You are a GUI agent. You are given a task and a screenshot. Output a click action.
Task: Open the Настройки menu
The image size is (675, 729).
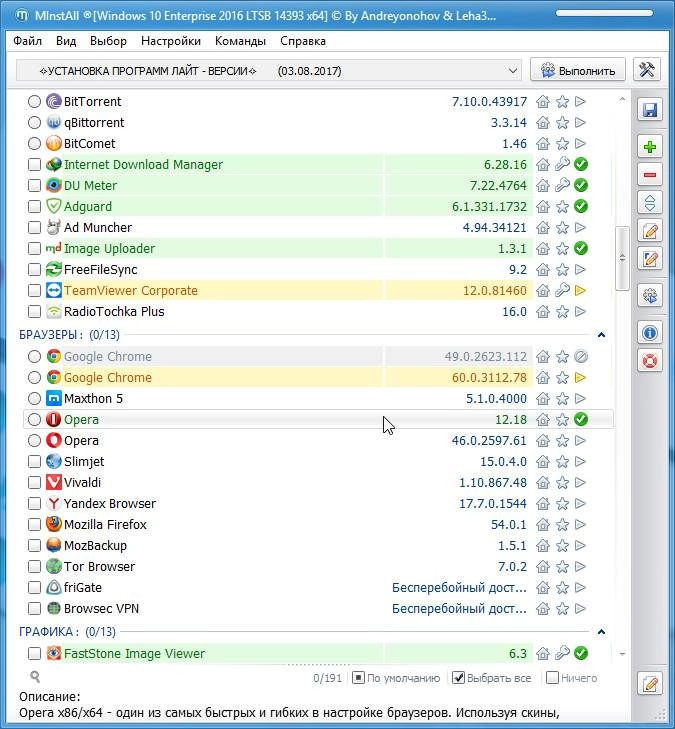171,41
